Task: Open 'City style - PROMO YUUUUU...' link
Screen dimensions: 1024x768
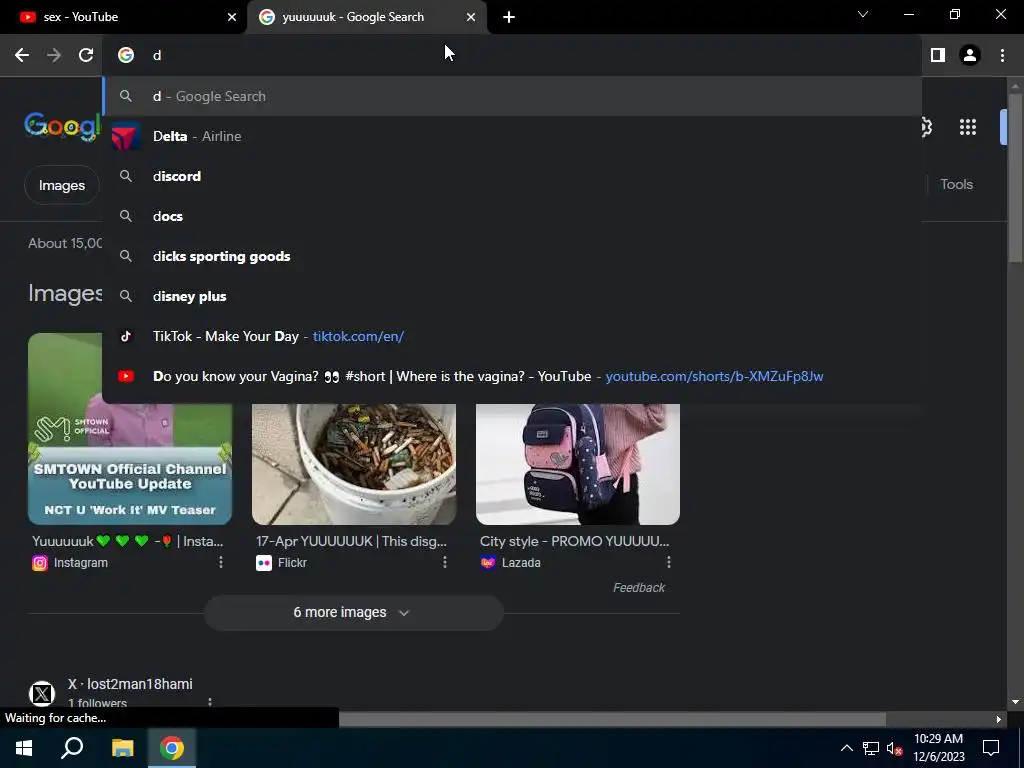Action: pyautogui.click(x=575, y=541)
